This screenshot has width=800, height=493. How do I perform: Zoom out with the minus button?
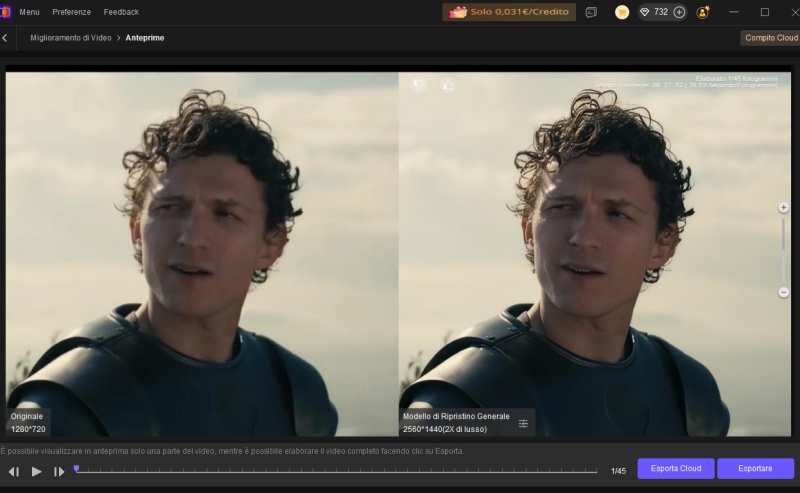point(783,292)
